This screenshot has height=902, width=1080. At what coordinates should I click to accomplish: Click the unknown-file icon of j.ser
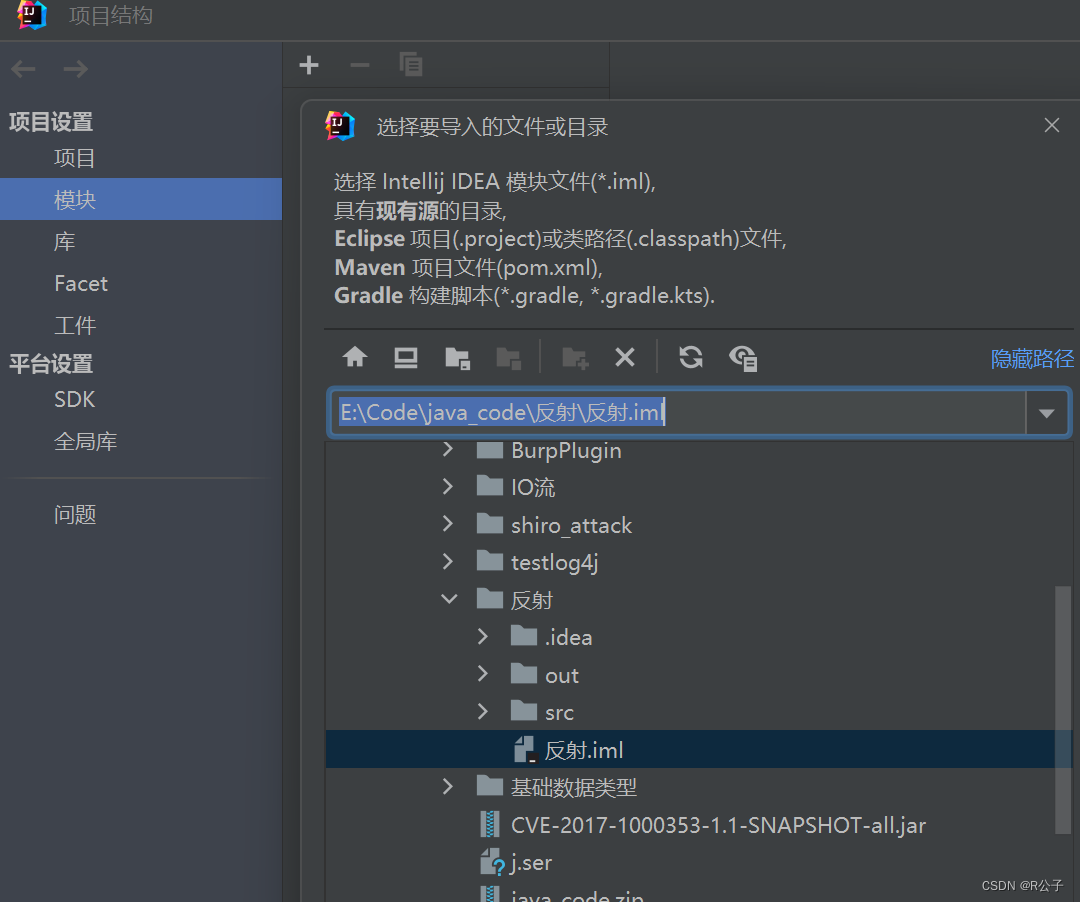(492, 862)
